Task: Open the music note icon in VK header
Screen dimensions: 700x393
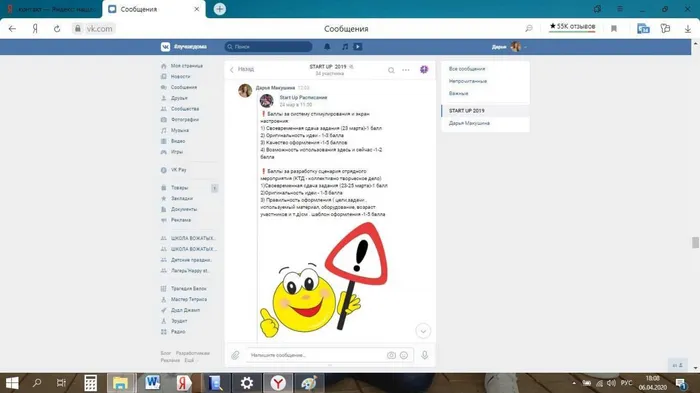Action: point(345,46)
